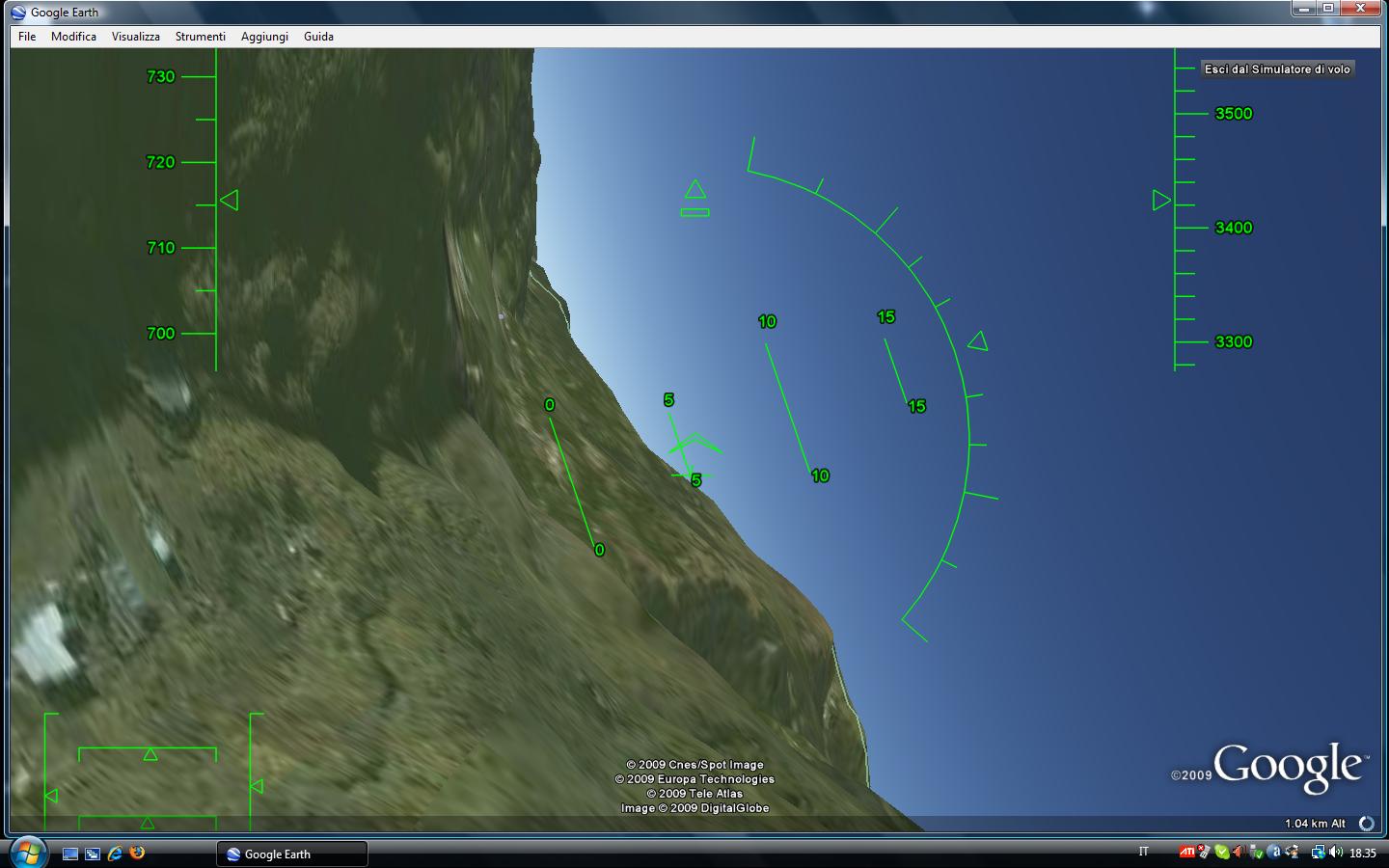1389x868 pixels.
Task: Open the Guida menu
Action: coord(318,37)
